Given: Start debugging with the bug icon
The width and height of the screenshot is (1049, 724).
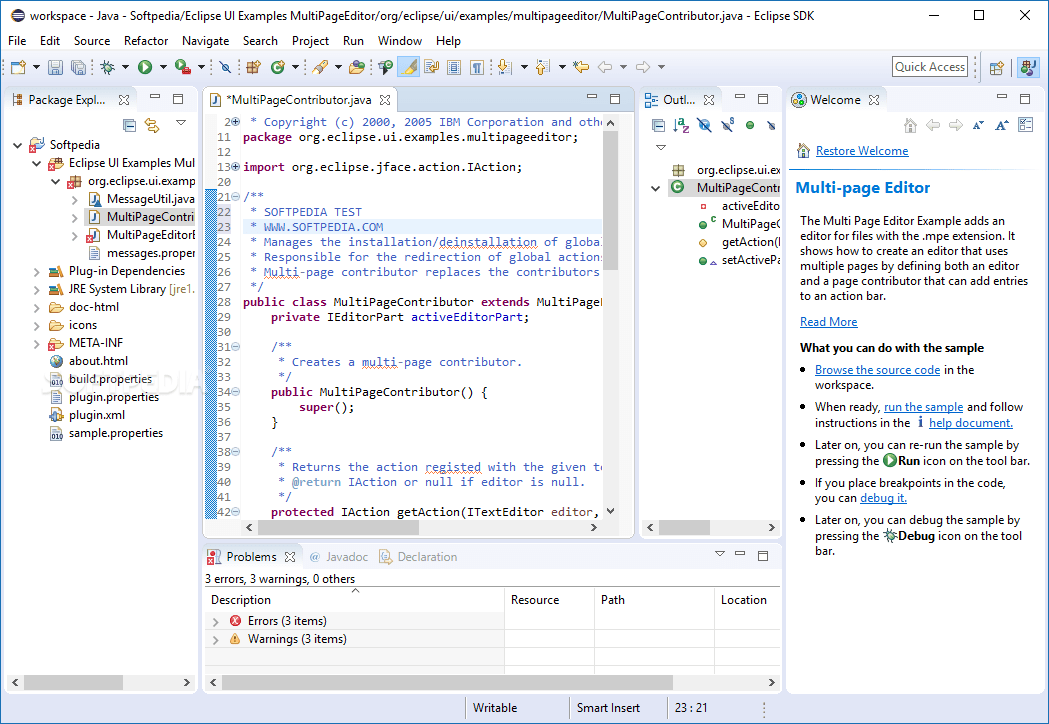Looking at the screenshot, I should coord(107,67).
